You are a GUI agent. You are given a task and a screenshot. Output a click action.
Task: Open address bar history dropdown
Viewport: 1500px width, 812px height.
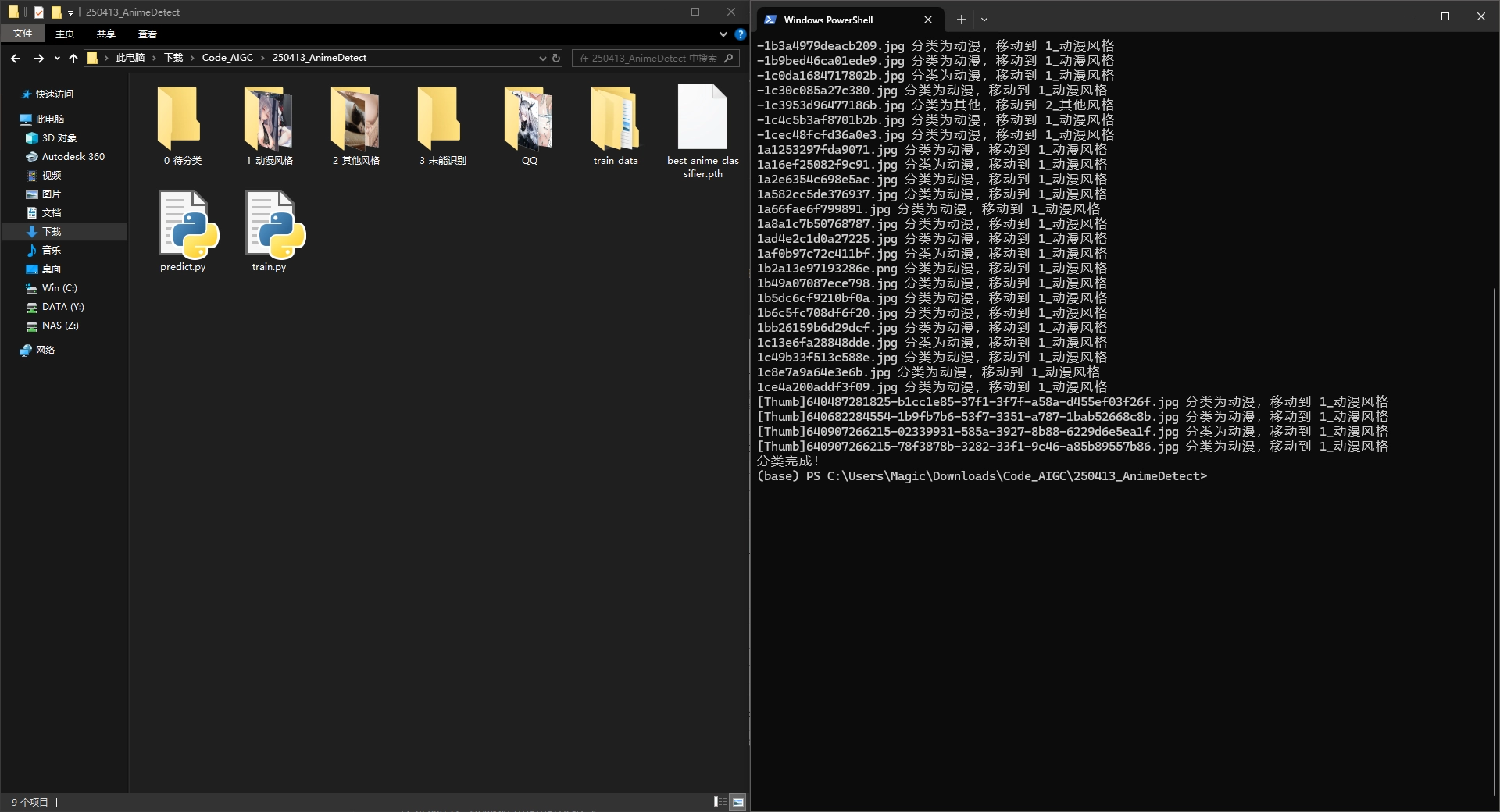[x=542, y=58]
